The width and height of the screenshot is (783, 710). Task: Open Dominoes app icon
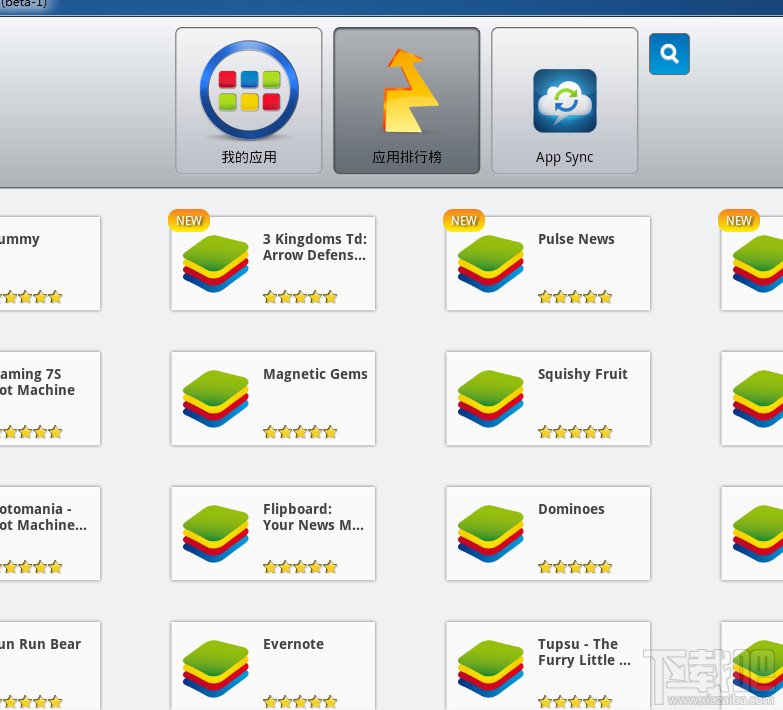pyautogui.click(x=490, y=533)
